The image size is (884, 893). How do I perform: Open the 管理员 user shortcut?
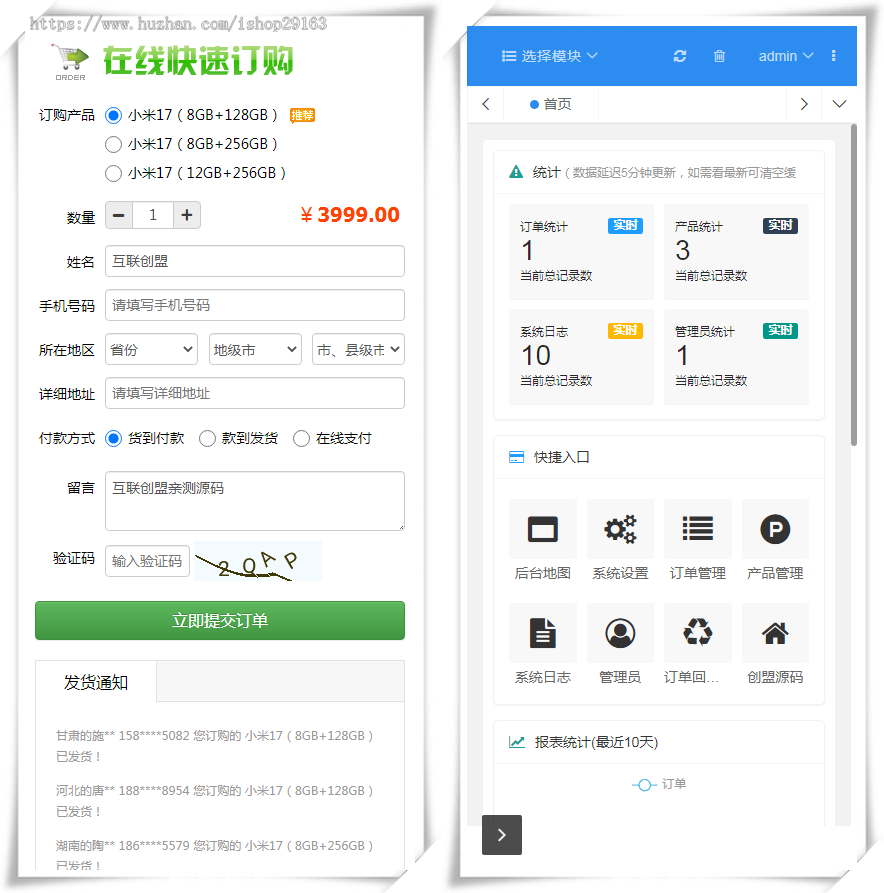(620, 633)
